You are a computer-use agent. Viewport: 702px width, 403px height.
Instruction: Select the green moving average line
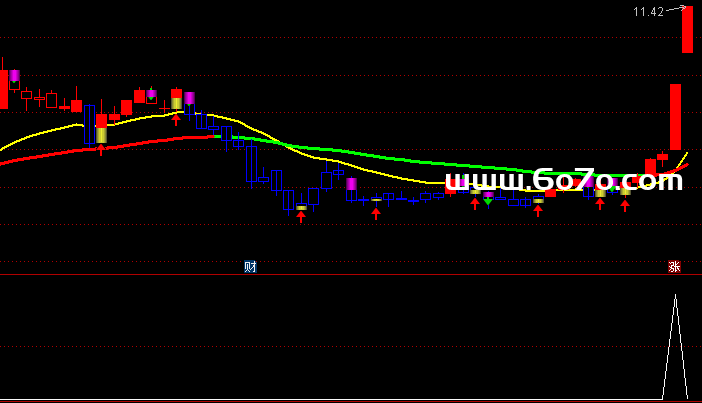click(x=400, y=159)
